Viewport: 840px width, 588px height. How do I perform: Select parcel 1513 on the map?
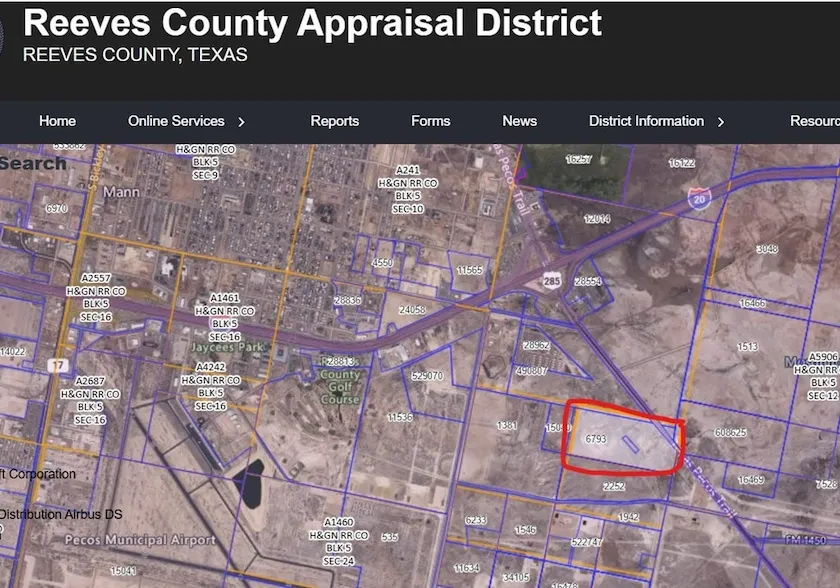tap(747, 347)
